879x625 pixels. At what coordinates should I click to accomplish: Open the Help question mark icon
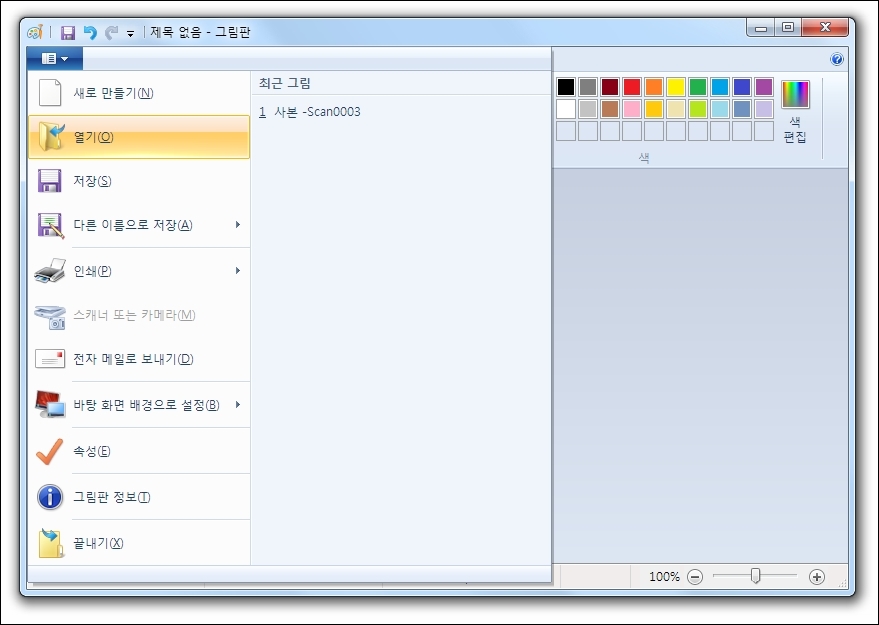click(836, 59)
